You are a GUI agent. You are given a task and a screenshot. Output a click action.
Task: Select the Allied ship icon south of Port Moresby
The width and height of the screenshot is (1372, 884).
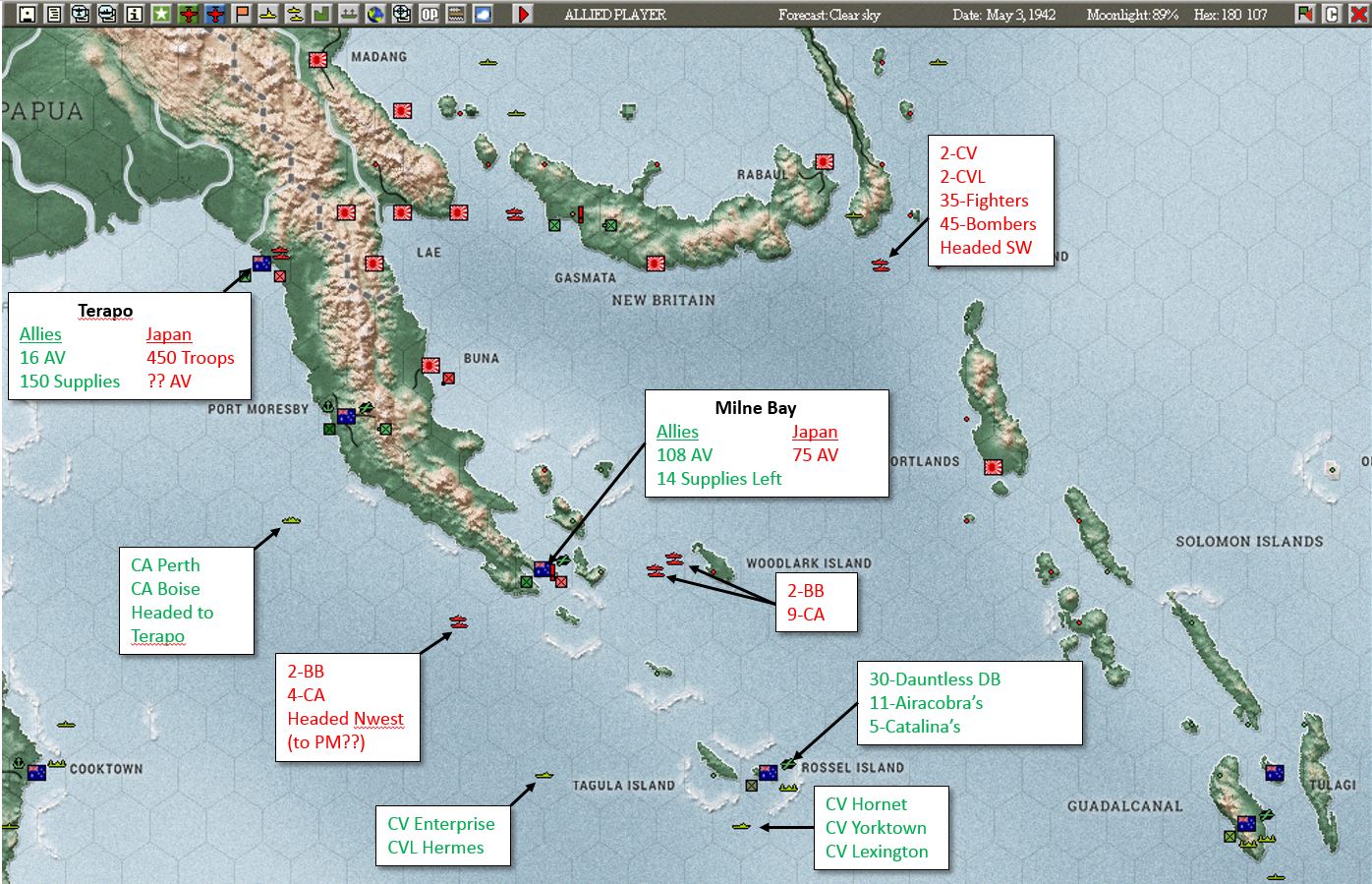click(x=291, y=520)
